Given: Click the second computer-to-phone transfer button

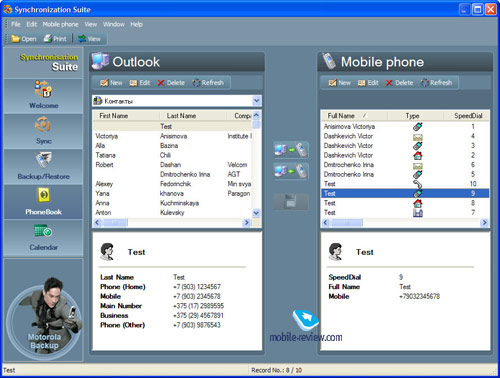Looking at the screenshot, I should point(291,171).
